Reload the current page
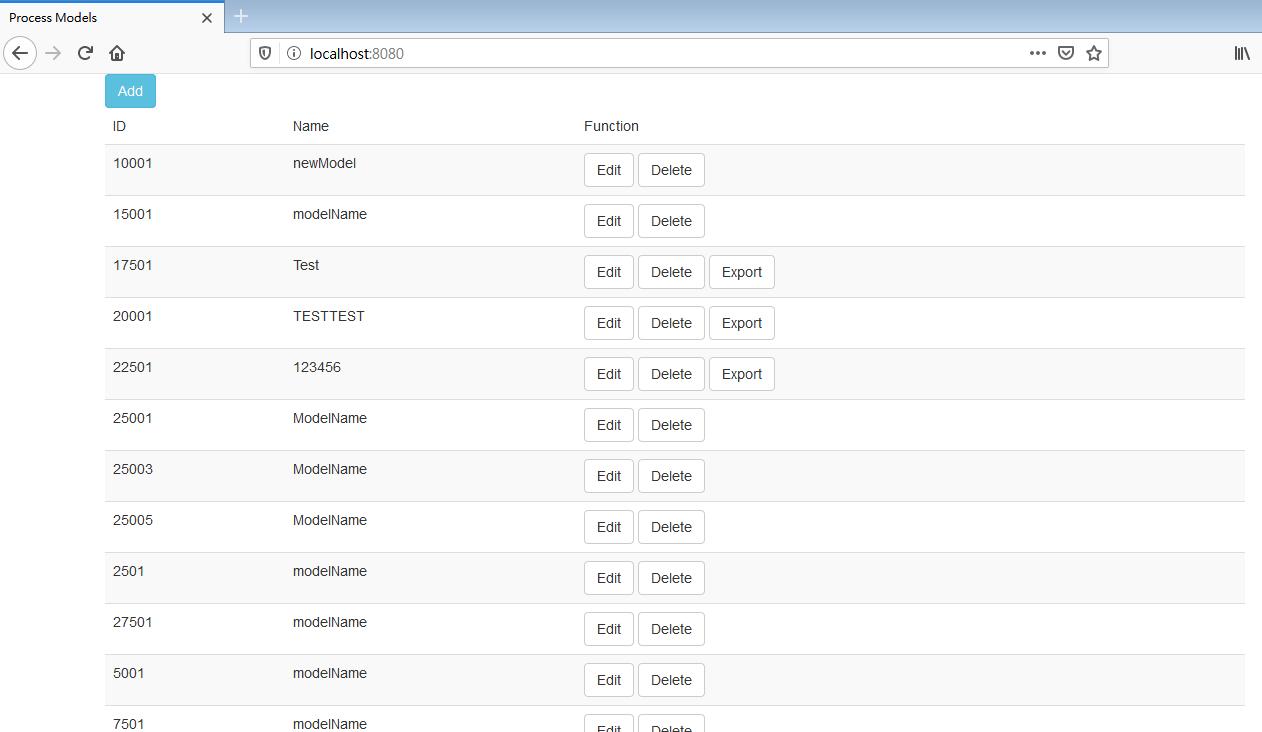Viewport: 1262px width, 732px height. click(x=85, y=53)
